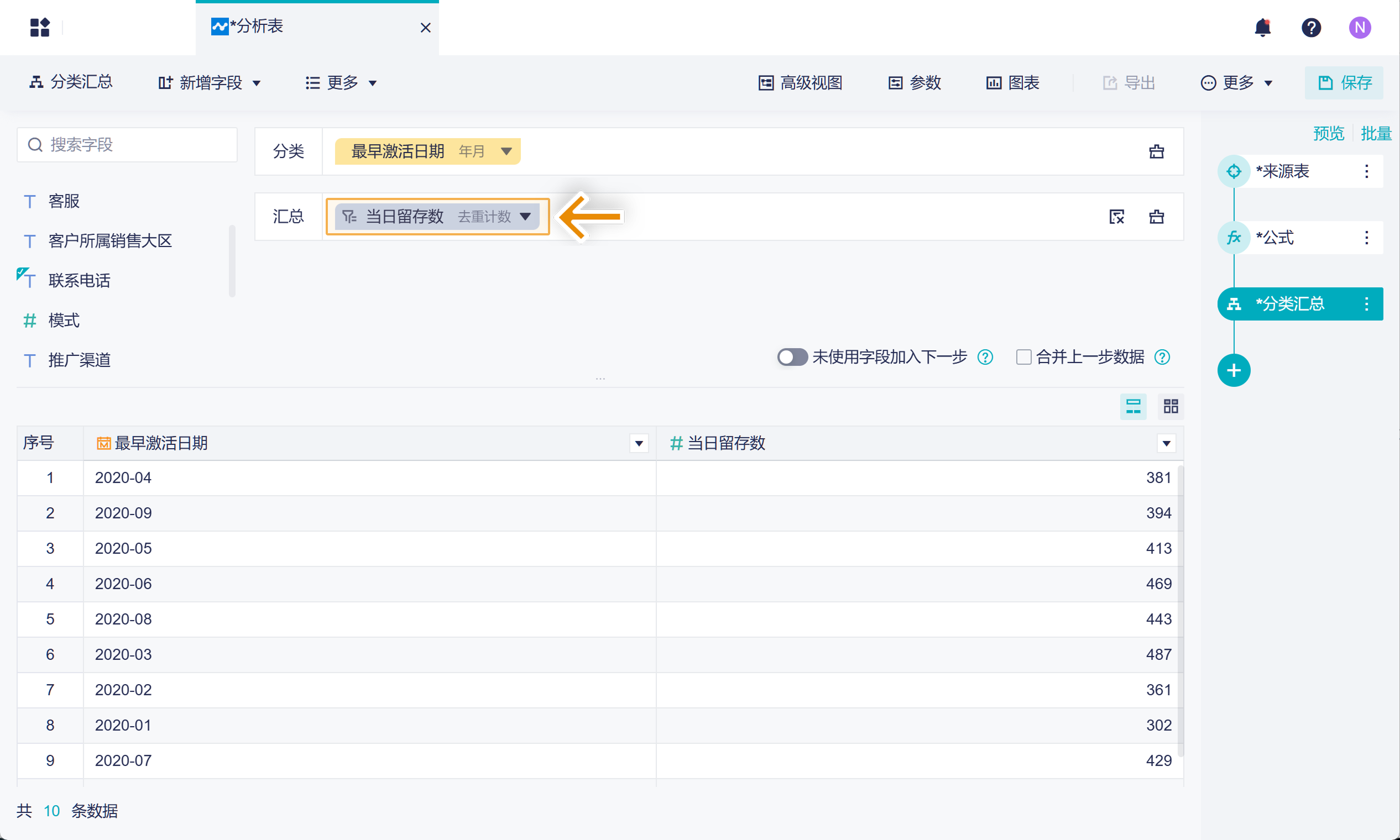Open 来源表 step options menu

[x=1366, y=171]
